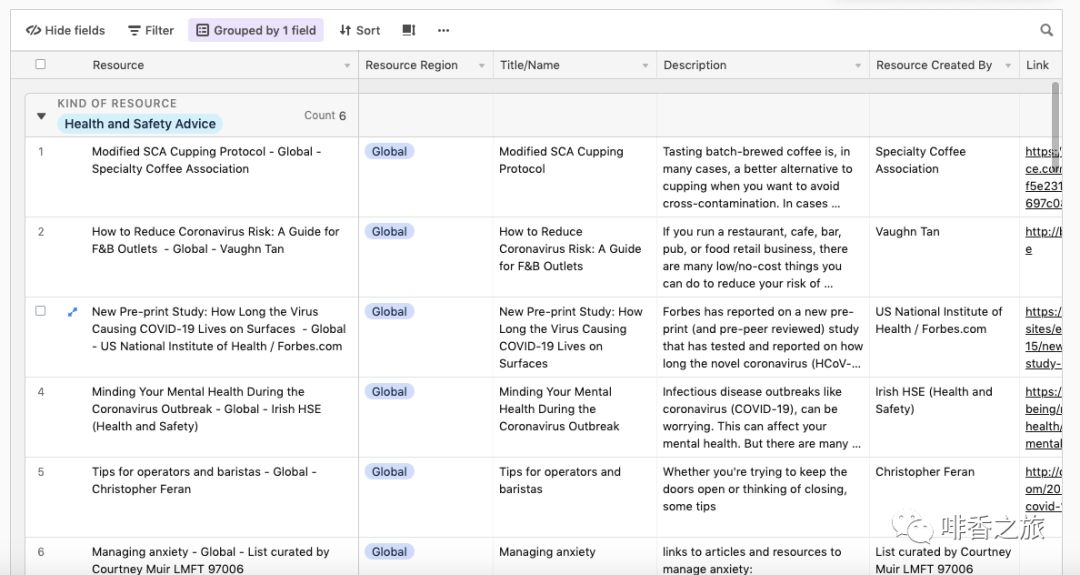Click Global tag in Mental Health row
This screenshot has height=575, width=1080.
pos(389,391)
